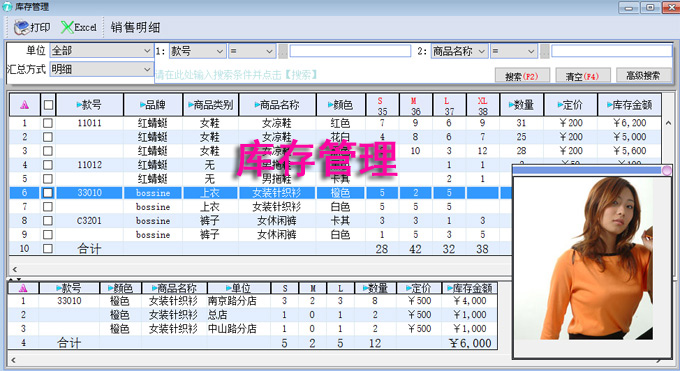
Task: Click the pink triangle icon in detail table header
Action: pos(23,288)
